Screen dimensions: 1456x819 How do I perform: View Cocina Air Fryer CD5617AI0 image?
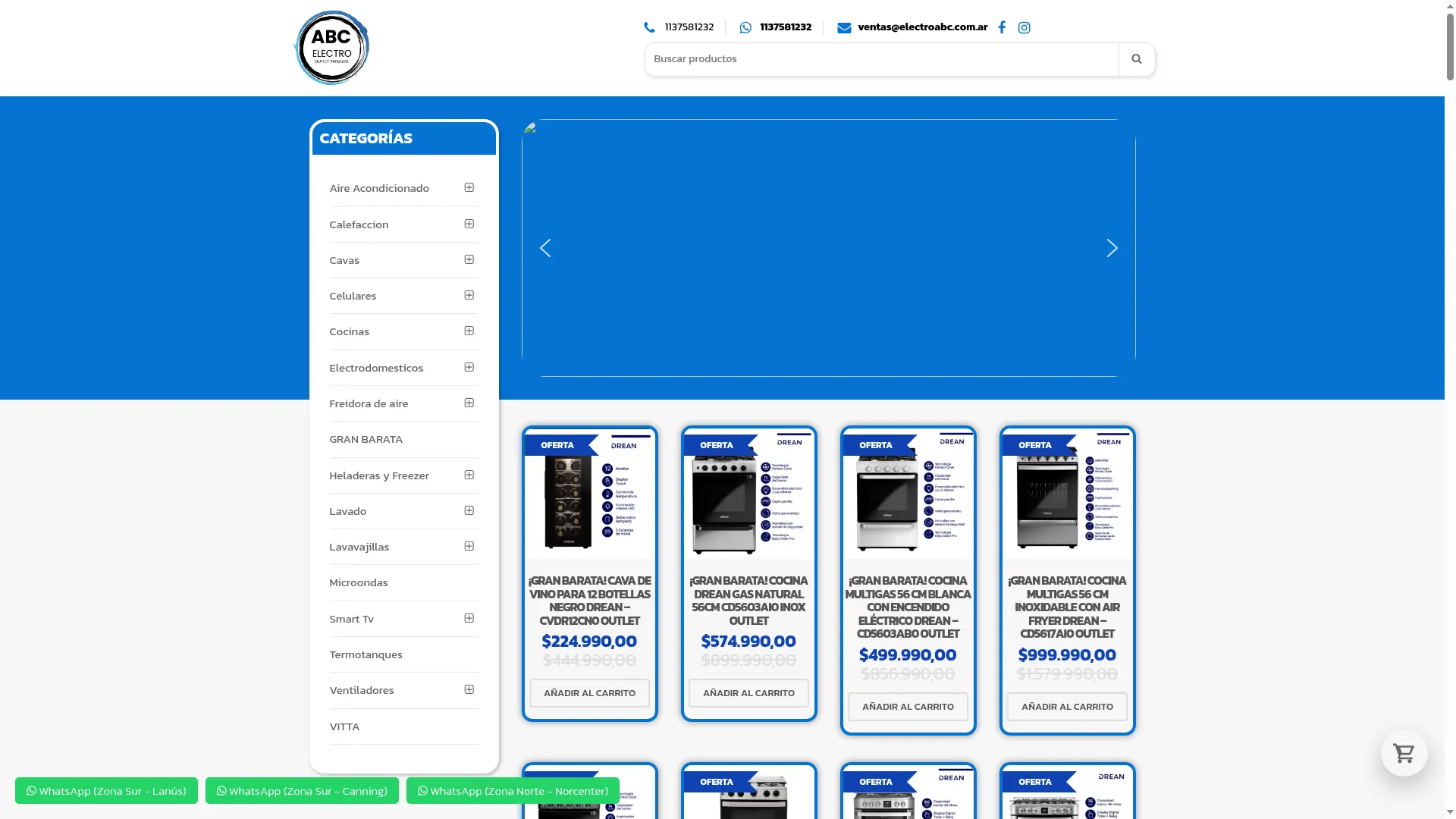[1067, 494]
